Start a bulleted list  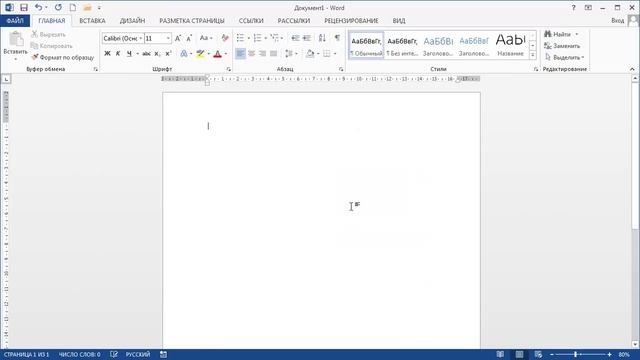(x=240, y=38)
